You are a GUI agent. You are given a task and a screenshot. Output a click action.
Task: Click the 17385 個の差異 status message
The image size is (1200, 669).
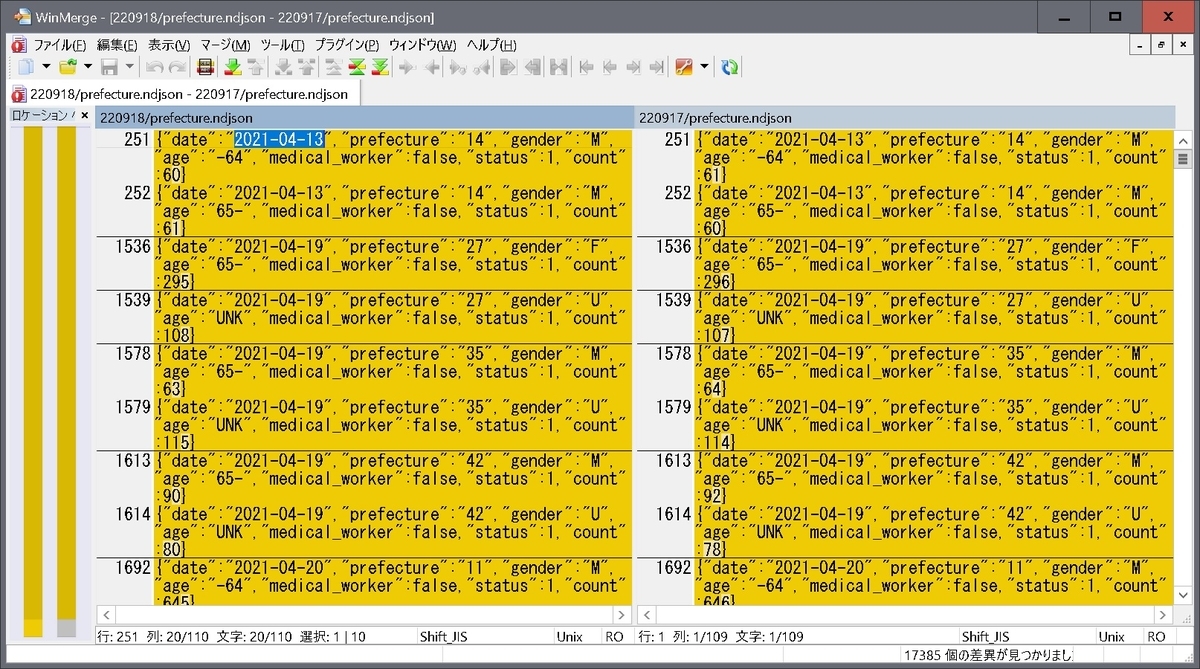[x=987, y=656]
